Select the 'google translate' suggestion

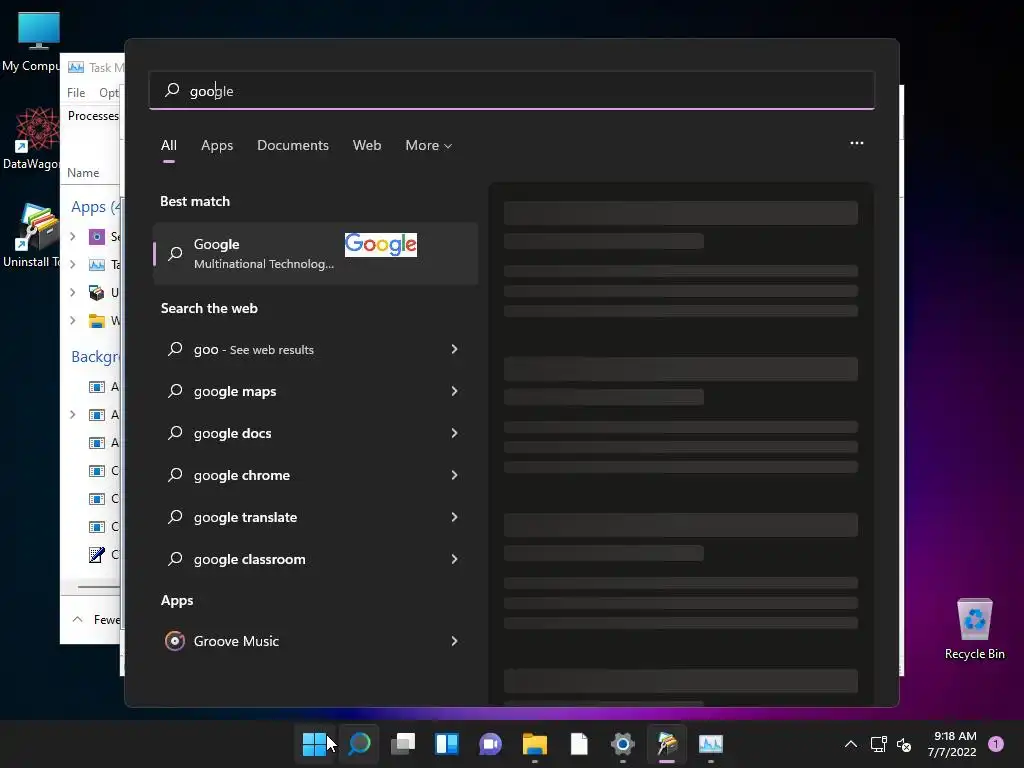pyautogui.click(x=315, y=517)
